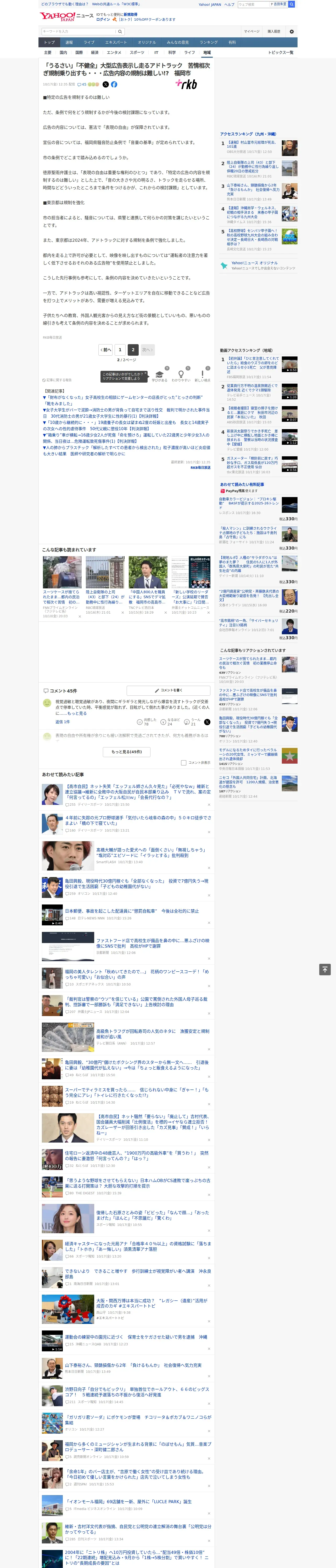The image size is (336, 1568).
Task: Open the トップ tab
Action: pos(49,43)
